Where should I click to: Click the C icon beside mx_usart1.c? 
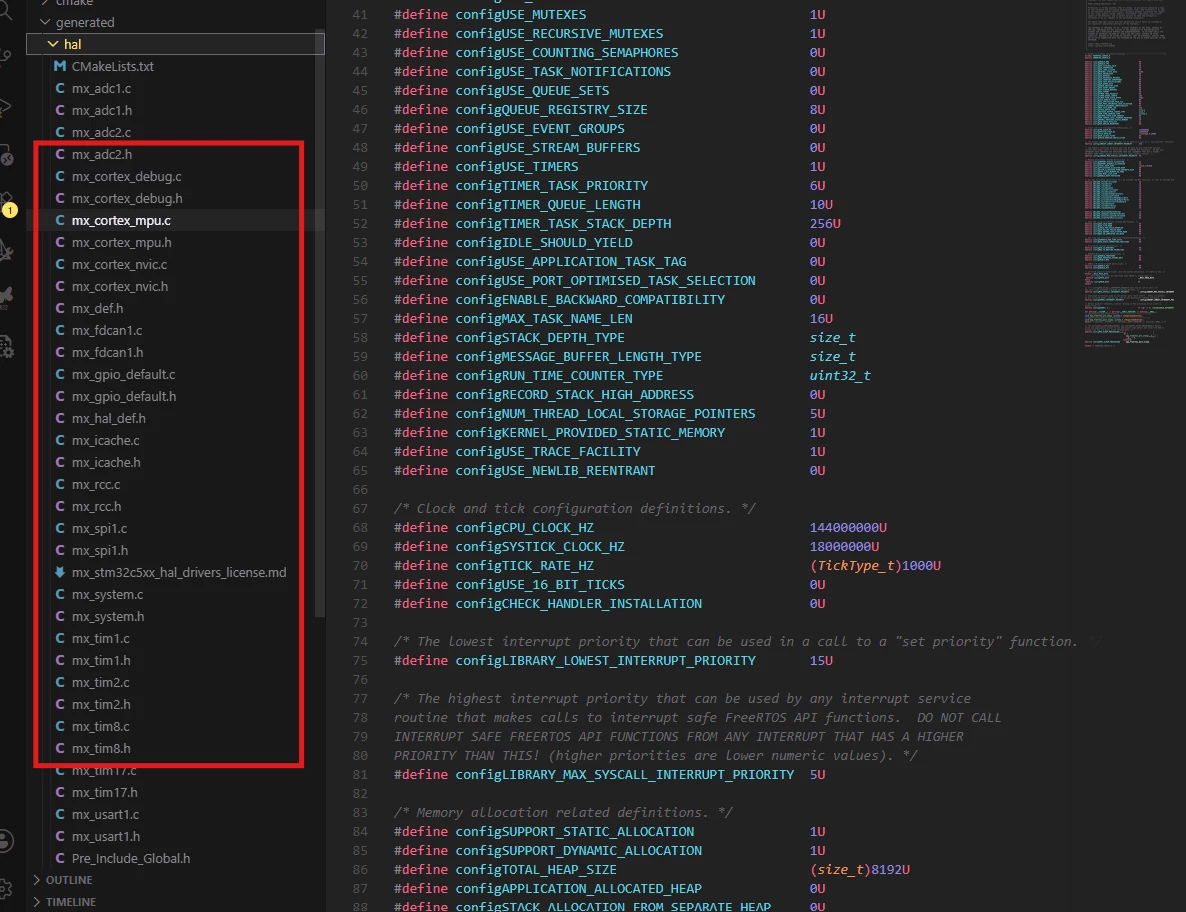coord(60,814)
